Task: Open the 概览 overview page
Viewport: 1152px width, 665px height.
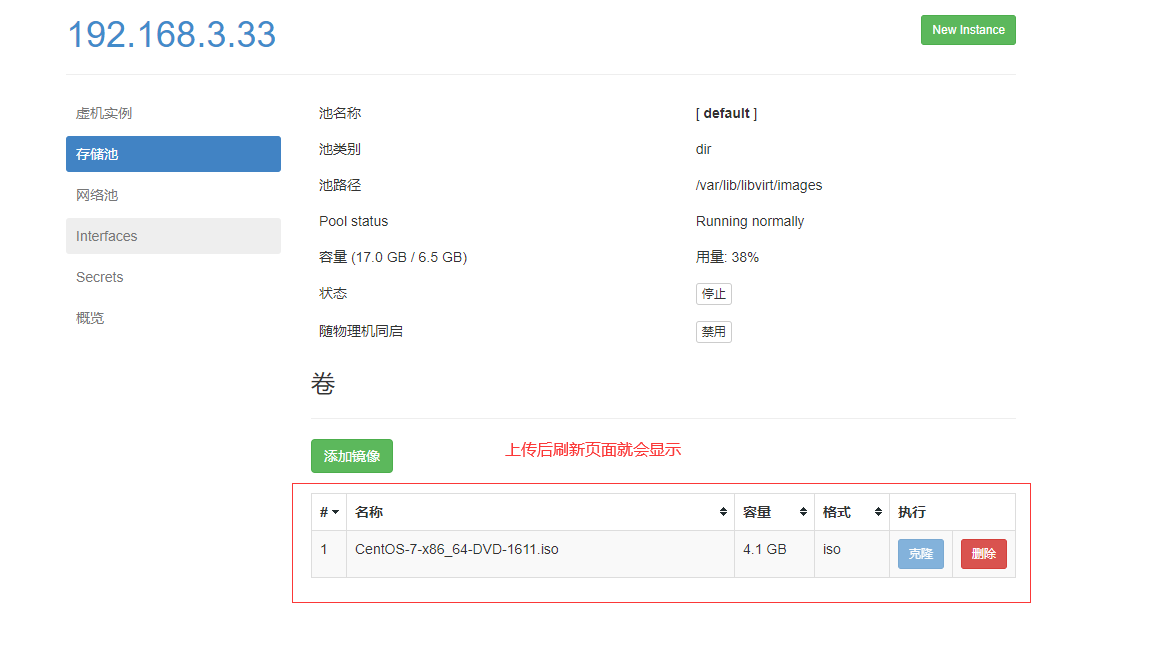Action: click(x=90, y=318)
